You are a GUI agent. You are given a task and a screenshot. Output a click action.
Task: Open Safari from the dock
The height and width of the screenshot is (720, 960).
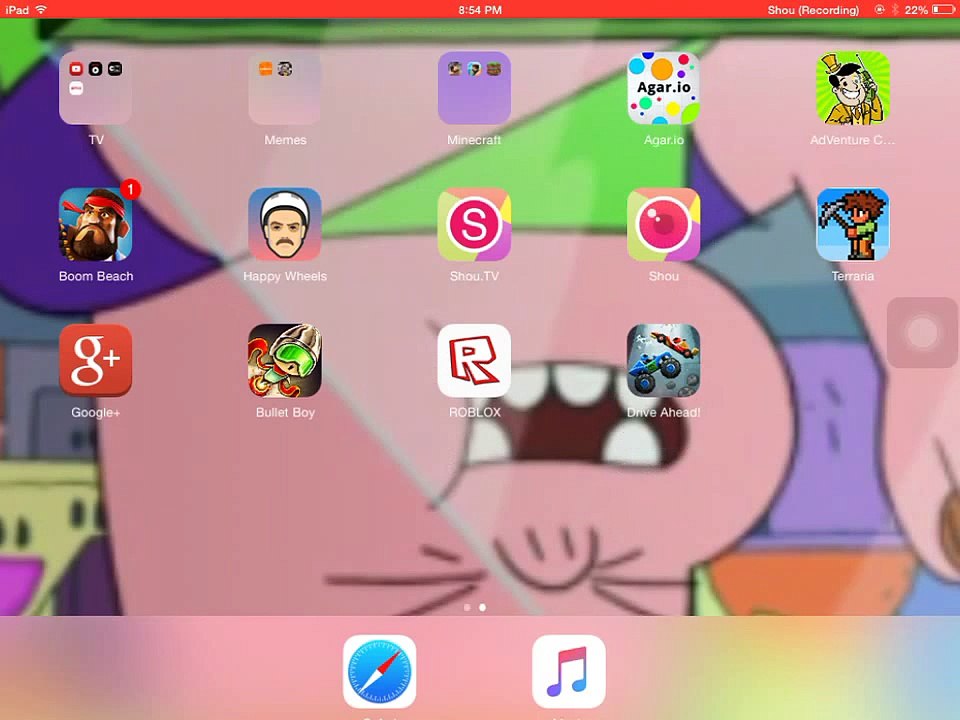(380, 672)
